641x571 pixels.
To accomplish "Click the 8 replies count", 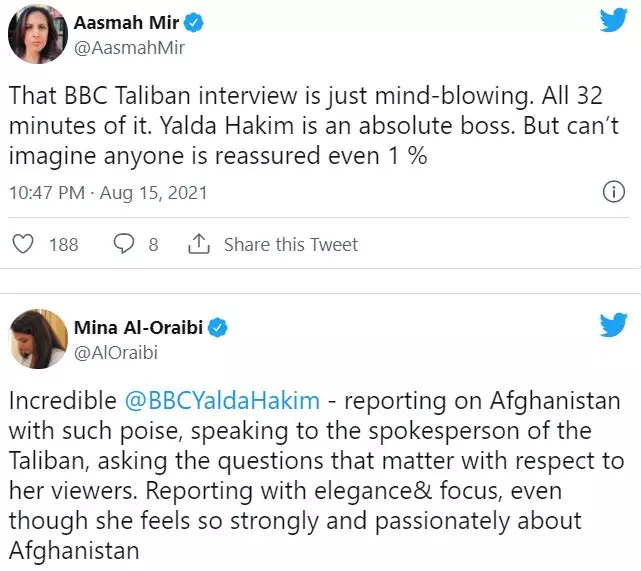I will [153, 244].
